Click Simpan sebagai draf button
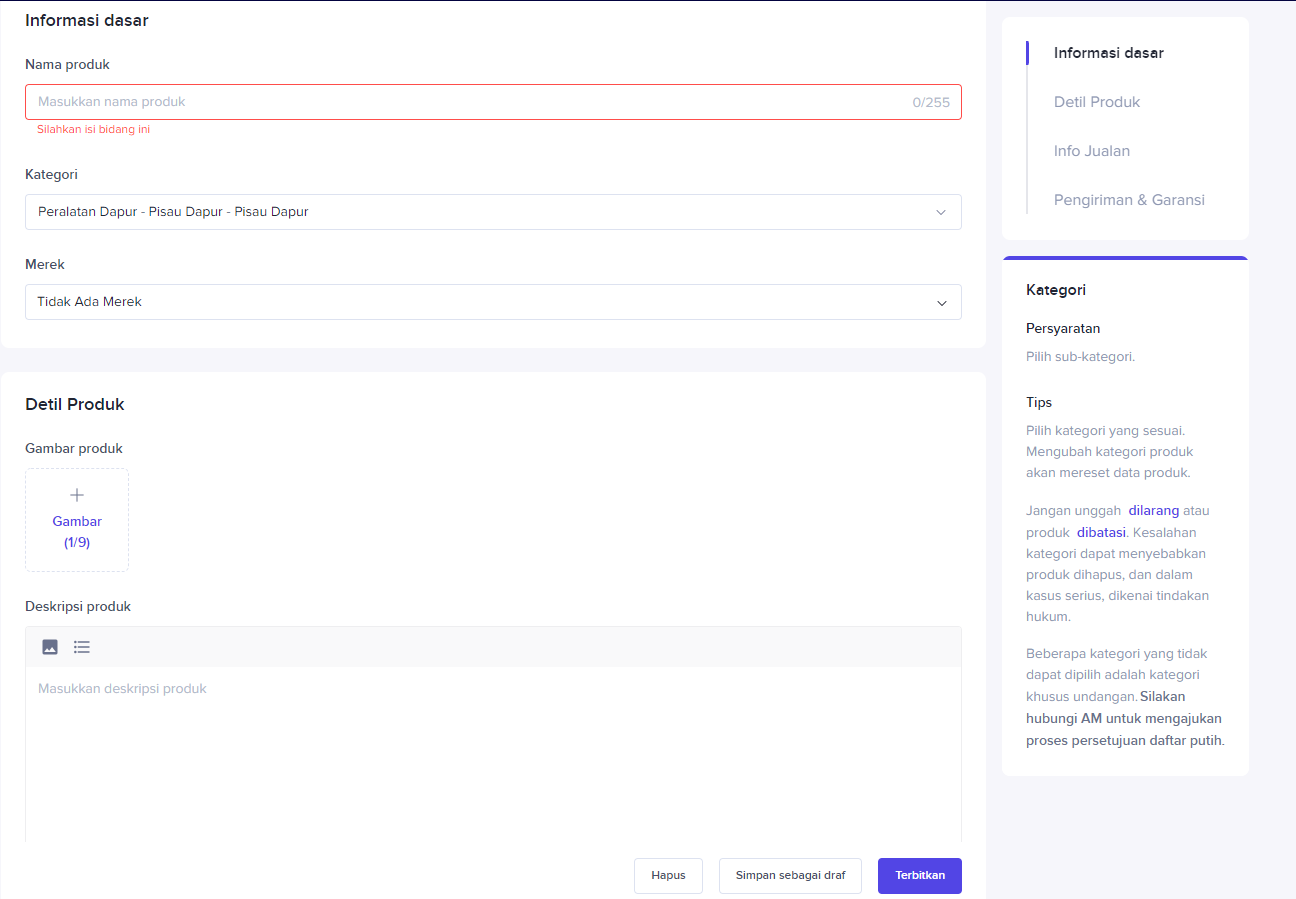The width and height of the screenshot is (1296, 899). point(790,875)
